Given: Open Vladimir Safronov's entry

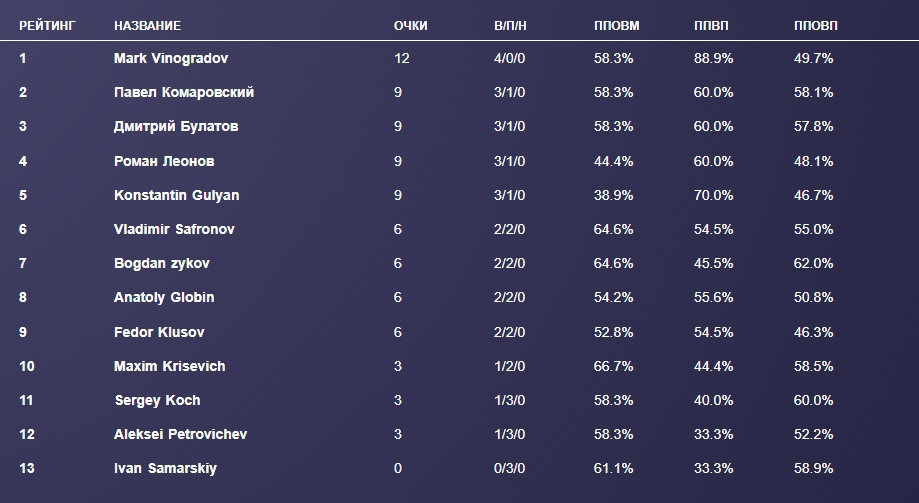Looking at the screenshot, I should [x=174, y=229].
